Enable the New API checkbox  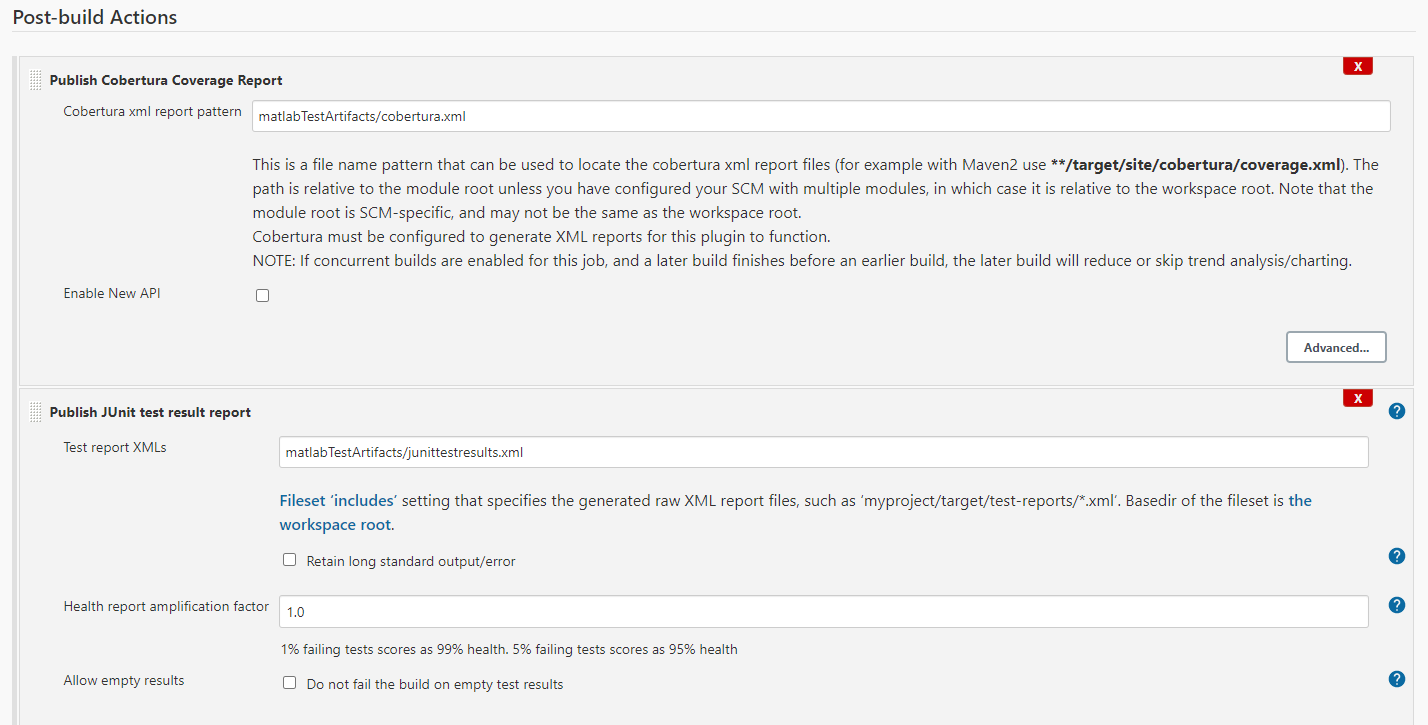[262, 294]
